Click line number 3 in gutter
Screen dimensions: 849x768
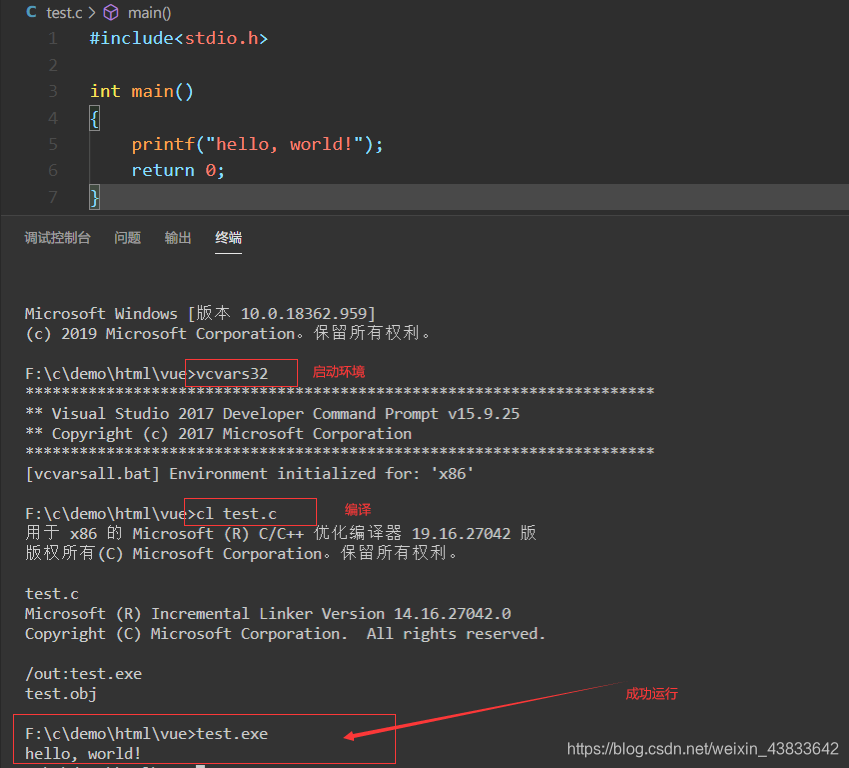tap(53, 92)
